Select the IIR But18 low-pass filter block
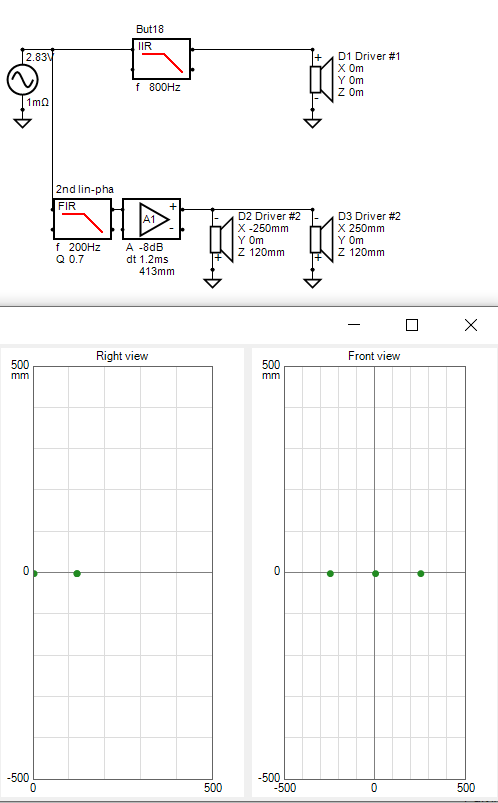 coord(161,59)
